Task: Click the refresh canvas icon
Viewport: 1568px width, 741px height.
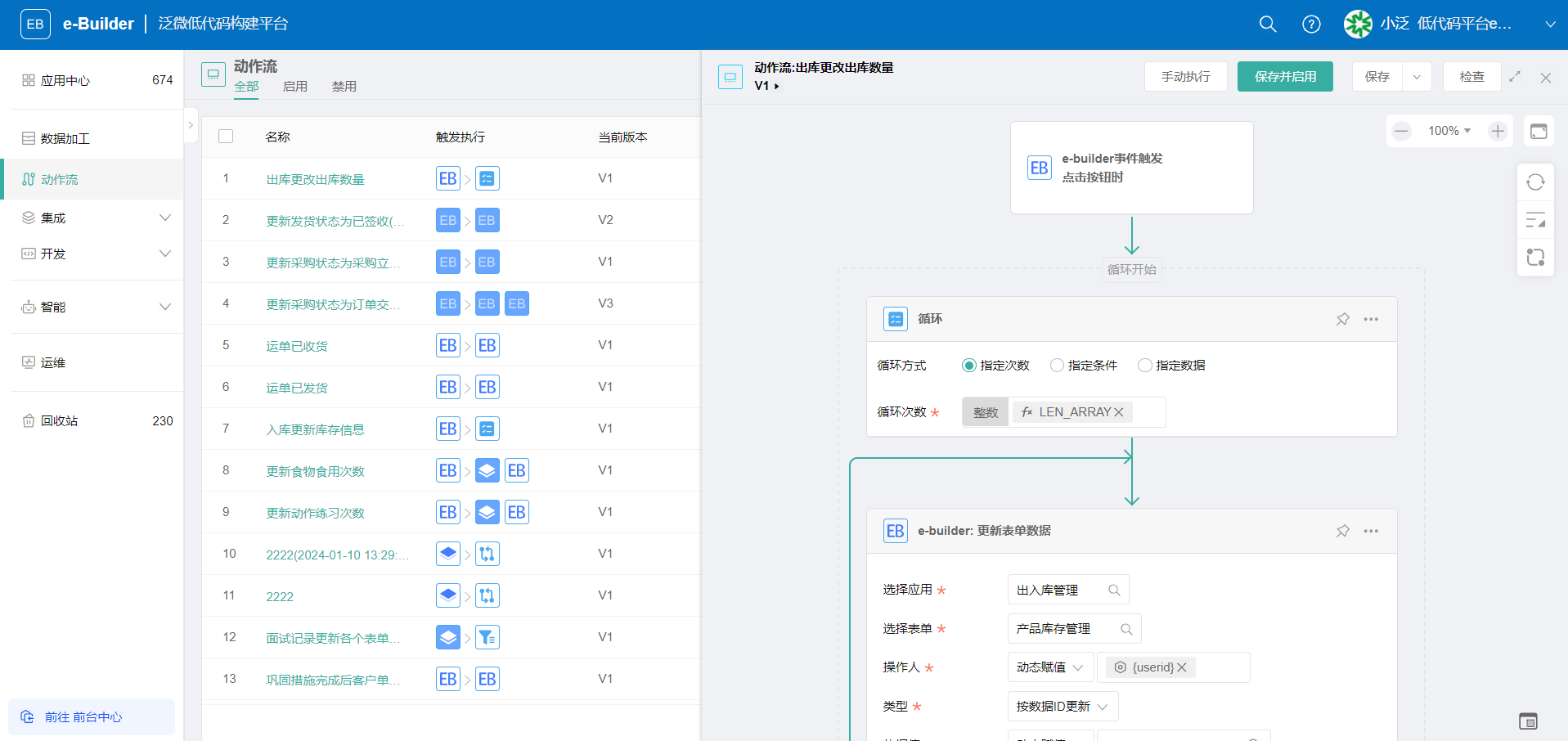Action: (x=1535, y=182)
